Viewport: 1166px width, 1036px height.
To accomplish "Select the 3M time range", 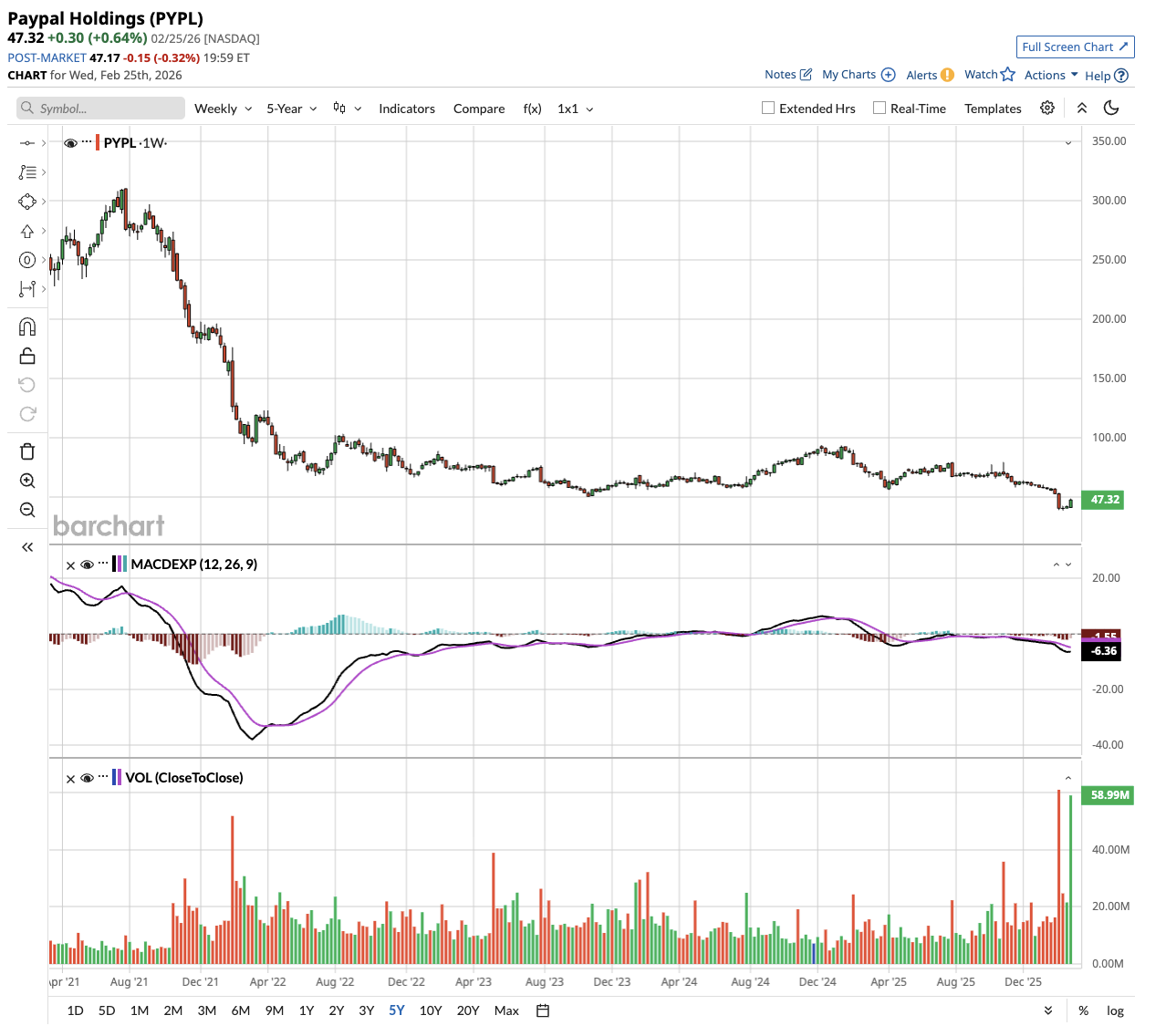I will 207,1010.
